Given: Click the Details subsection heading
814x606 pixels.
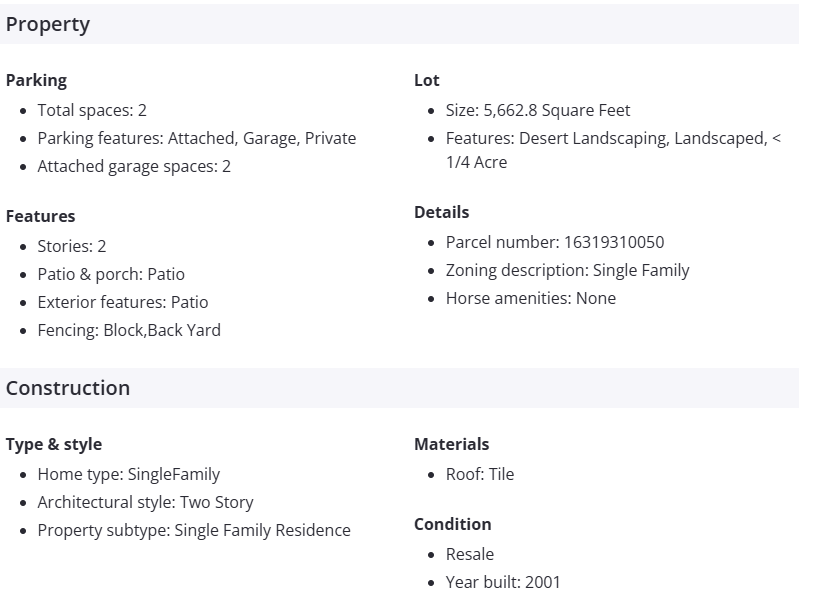Looking at the screenshot, I should 441,212.
